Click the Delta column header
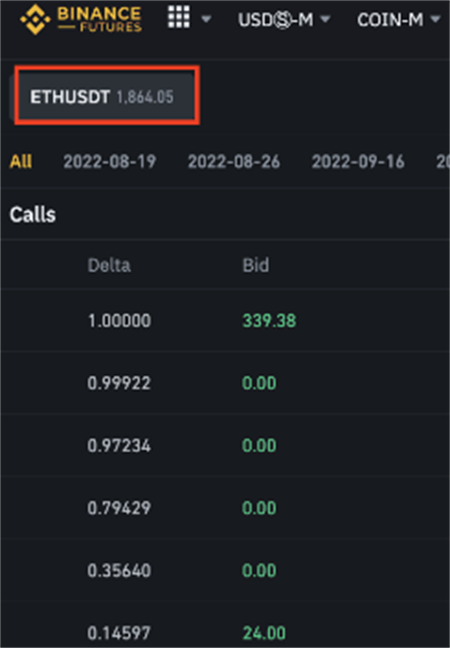This screenshot has width=450, height=648. (x=109, y=265)
